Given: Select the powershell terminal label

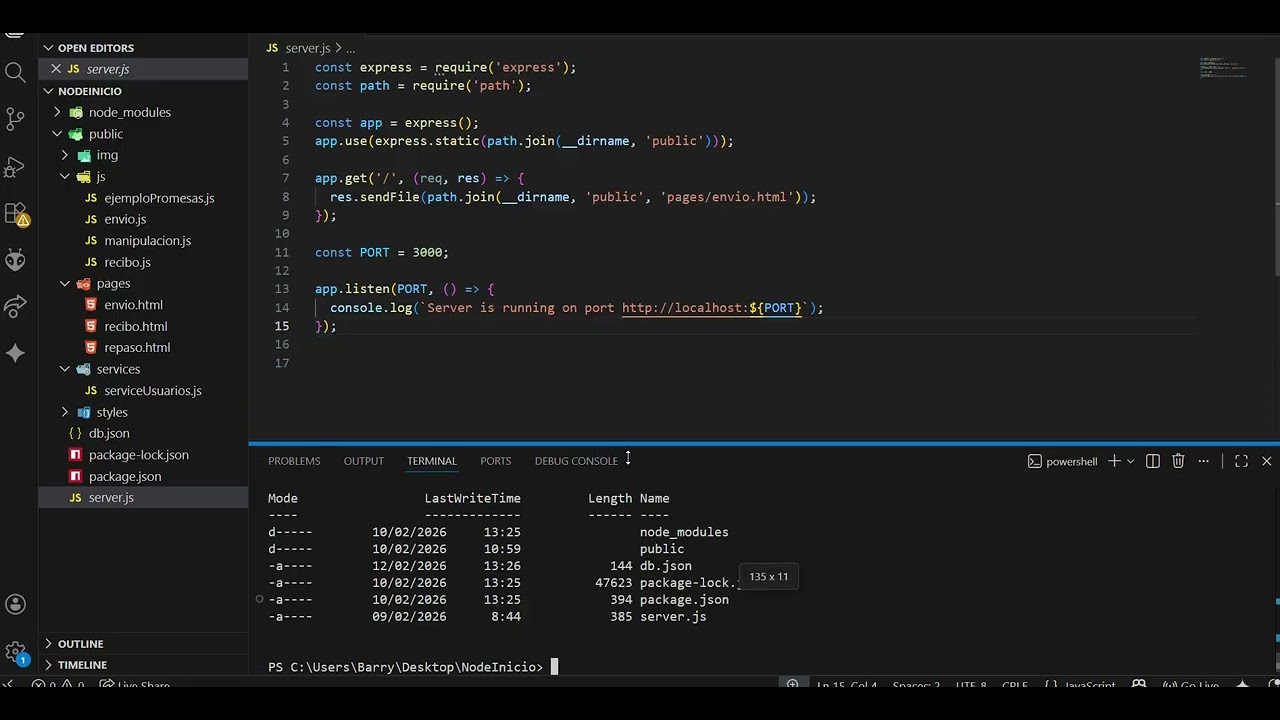Looking at the screenshot, I should pyautogui.click(x=1062, y=461).
